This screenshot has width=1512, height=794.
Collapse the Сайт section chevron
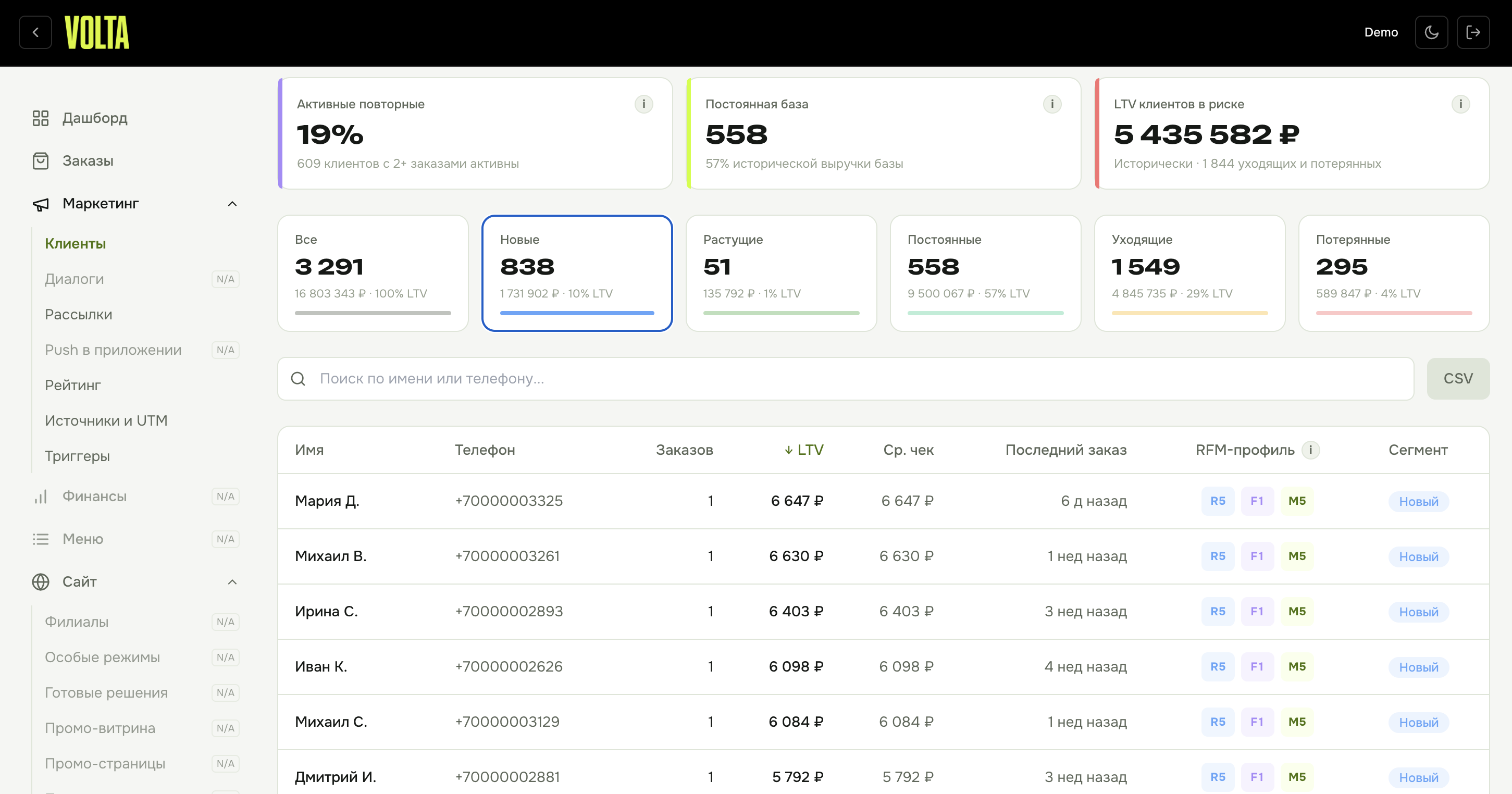pyautogui.click(x=232, y=581)
